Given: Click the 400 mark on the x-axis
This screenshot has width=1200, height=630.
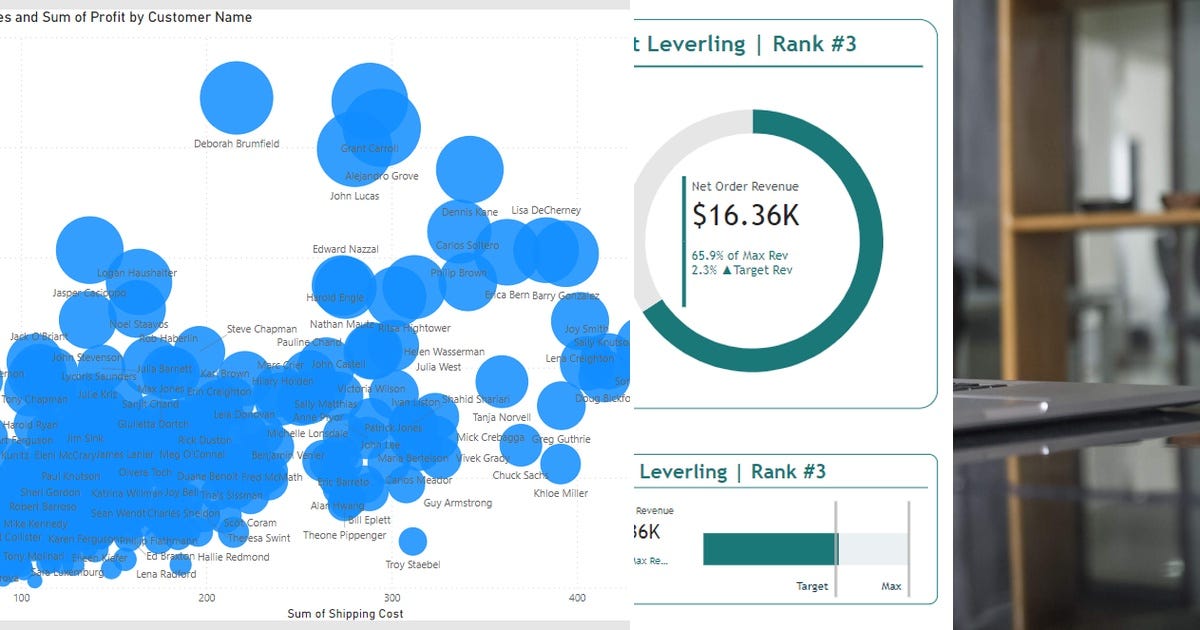Looking at the screenshot, I should (x=577, y=598).
